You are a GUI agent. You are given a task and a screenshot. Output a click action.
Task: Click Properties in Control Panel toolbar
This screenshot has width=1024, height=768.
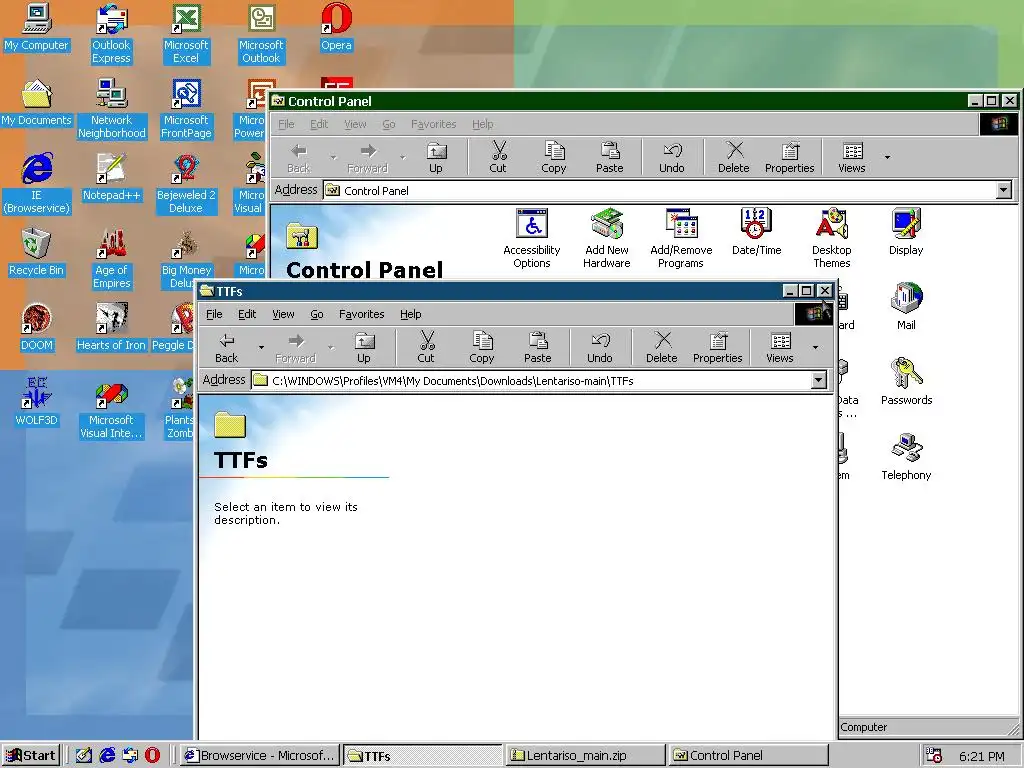pos(790,157)
